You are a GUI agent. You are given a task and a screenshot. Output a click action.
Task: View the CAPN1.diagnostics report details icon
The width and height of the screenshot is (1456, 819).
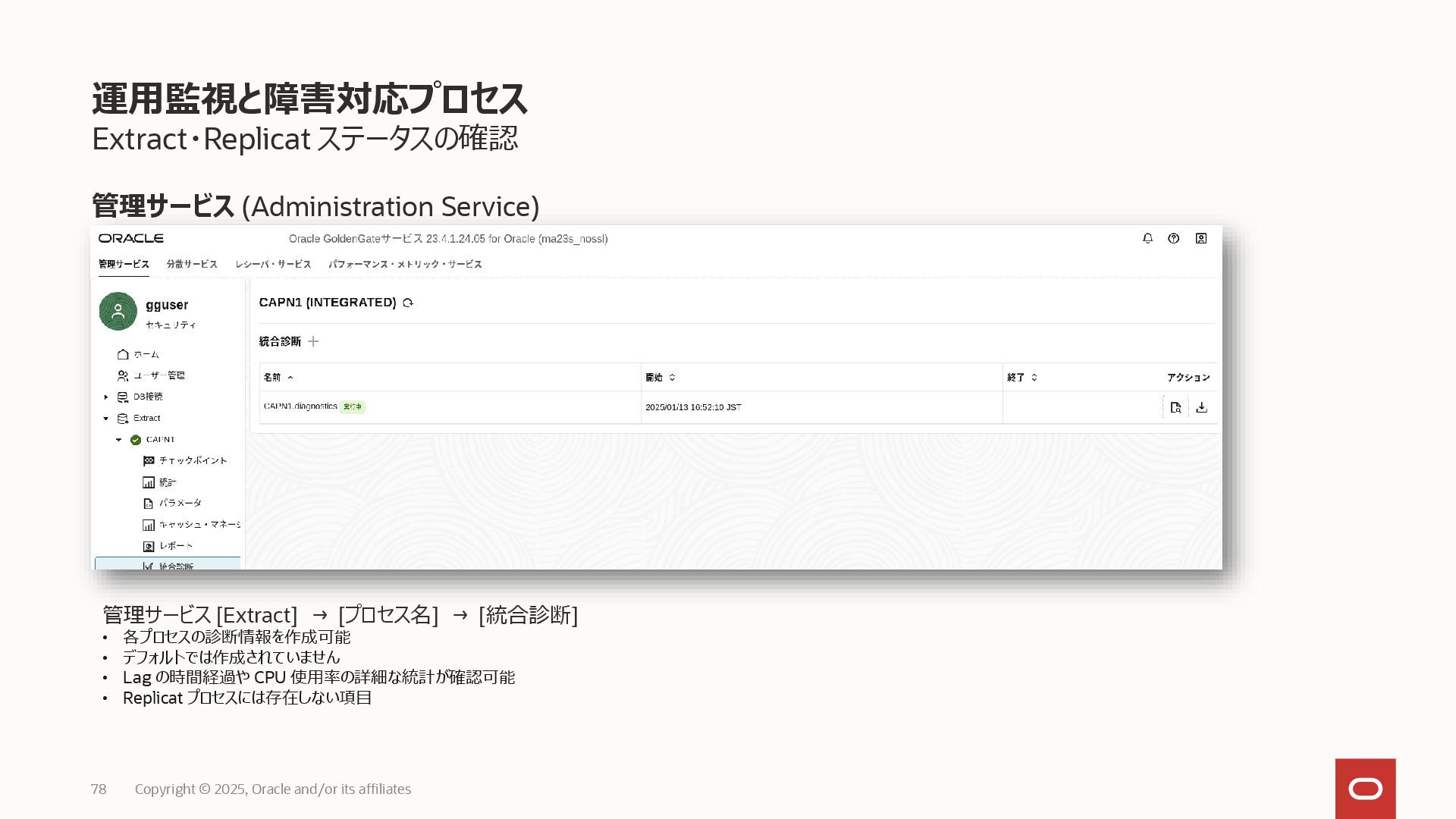click(1175, 407)
